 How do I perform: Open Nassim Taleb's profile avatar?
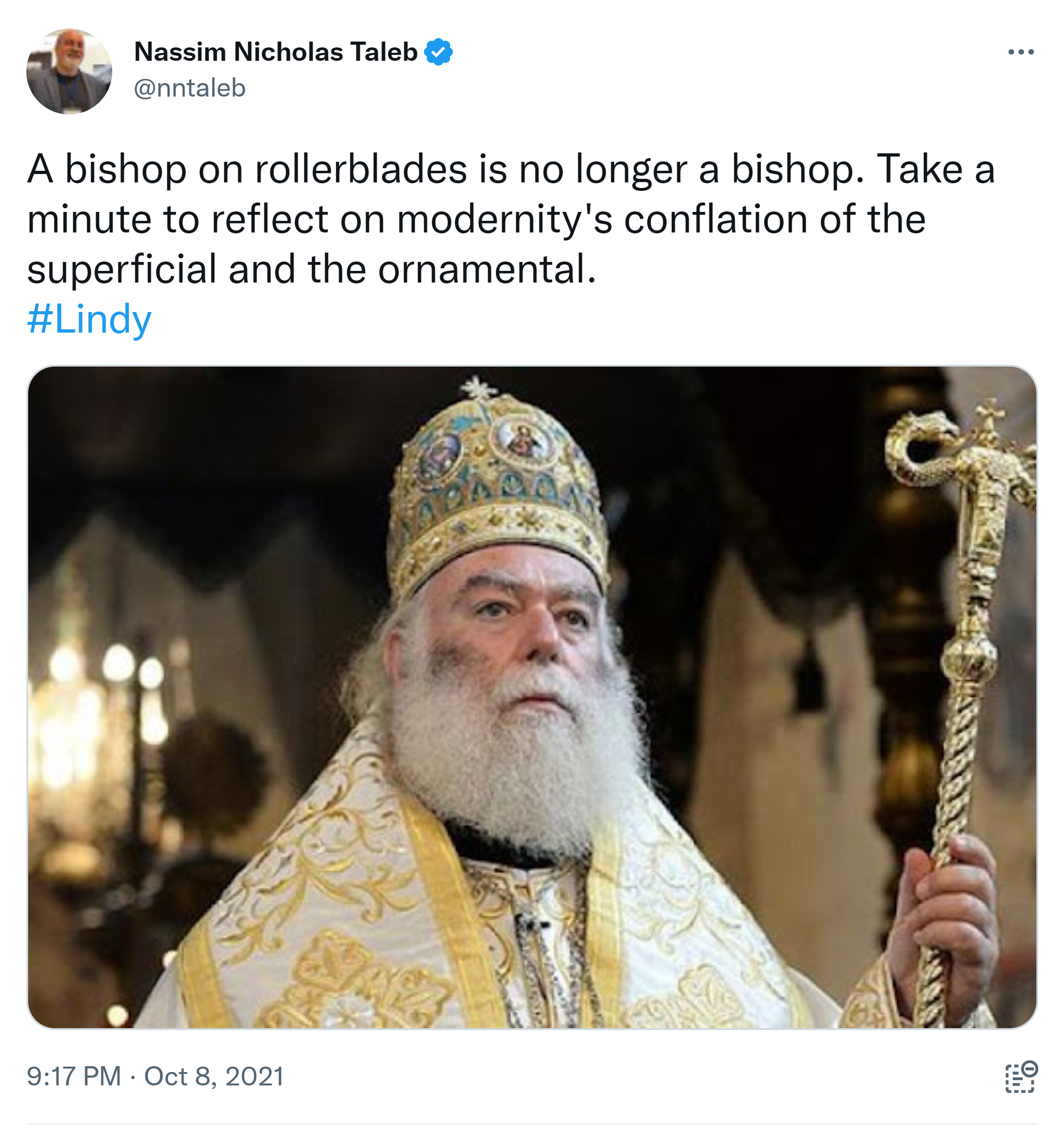click(69, 71)
